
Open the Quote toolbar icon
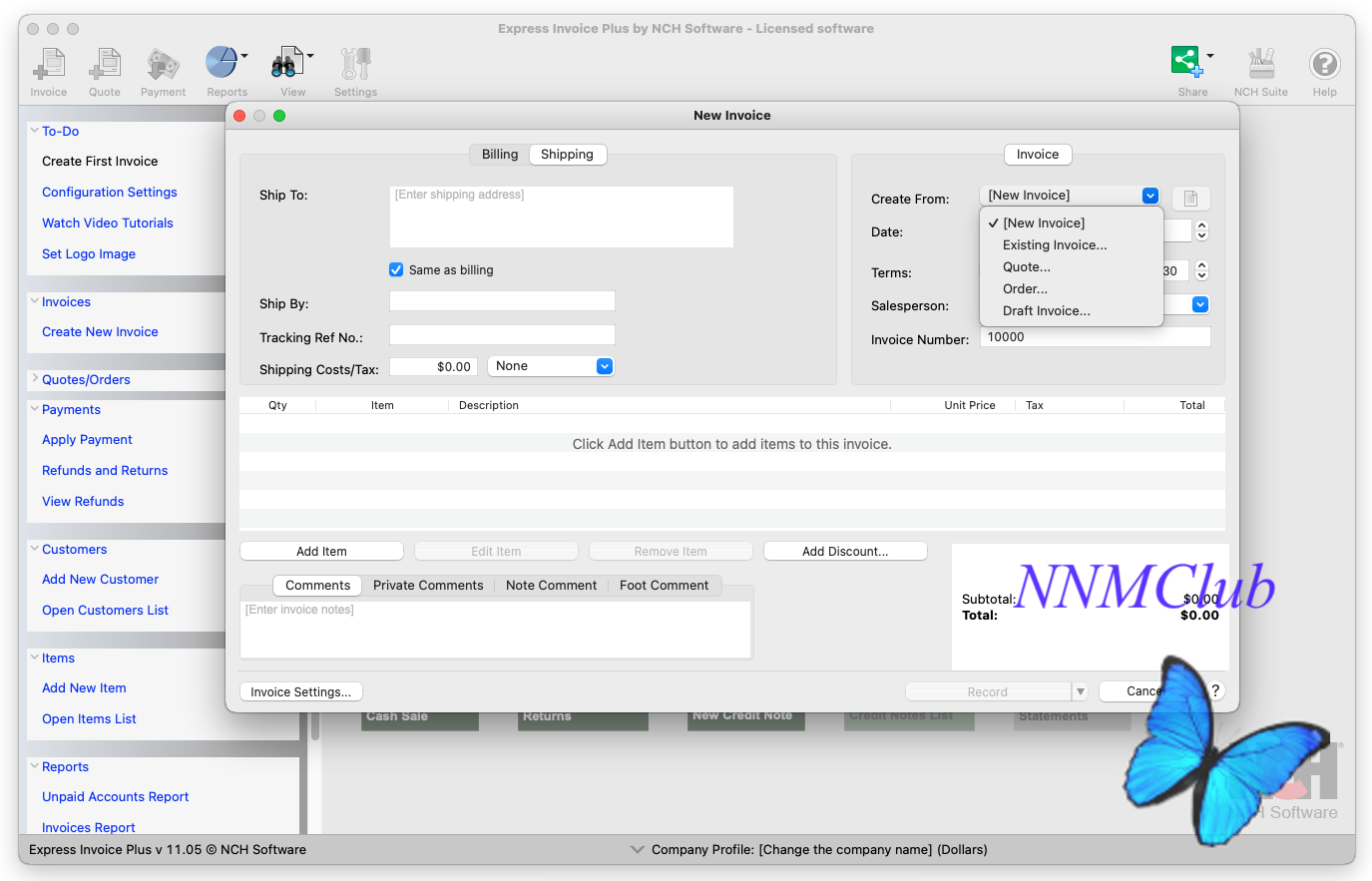pyautogui.click(x=104, y=66)
